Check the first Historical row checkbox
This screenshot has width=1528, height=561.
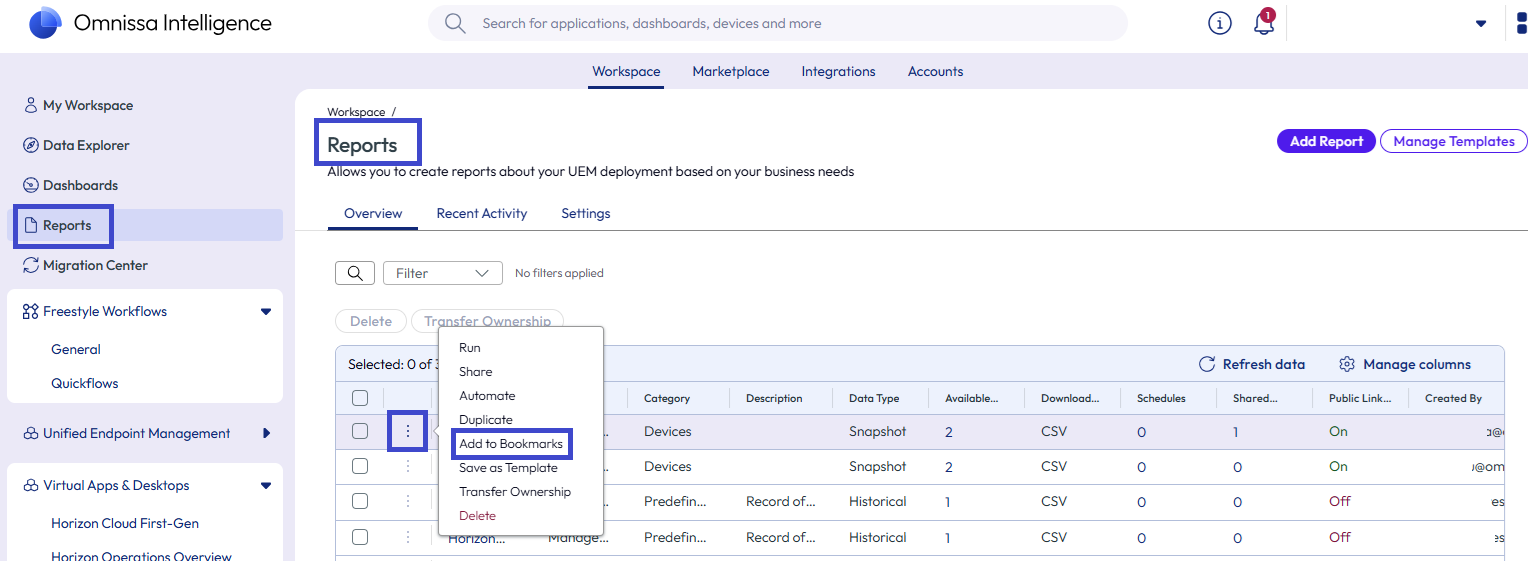[360, 501]
